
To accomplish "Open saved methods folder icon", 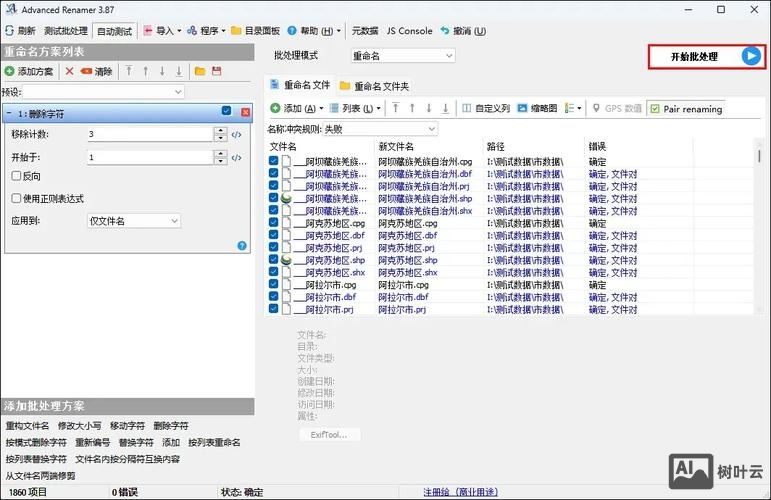I will (200, 71).
